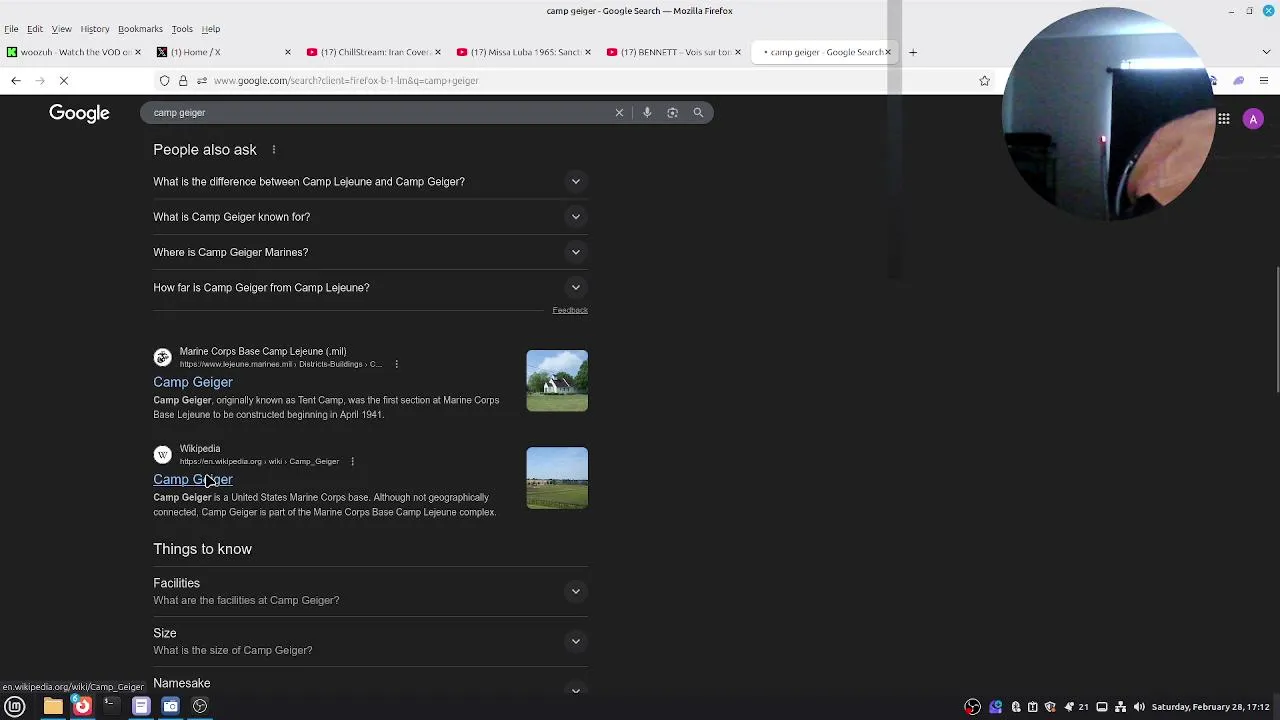The image size is (1280, 720).
Task: Click the padlock site info icon
Action: click(x=182, y=80)
